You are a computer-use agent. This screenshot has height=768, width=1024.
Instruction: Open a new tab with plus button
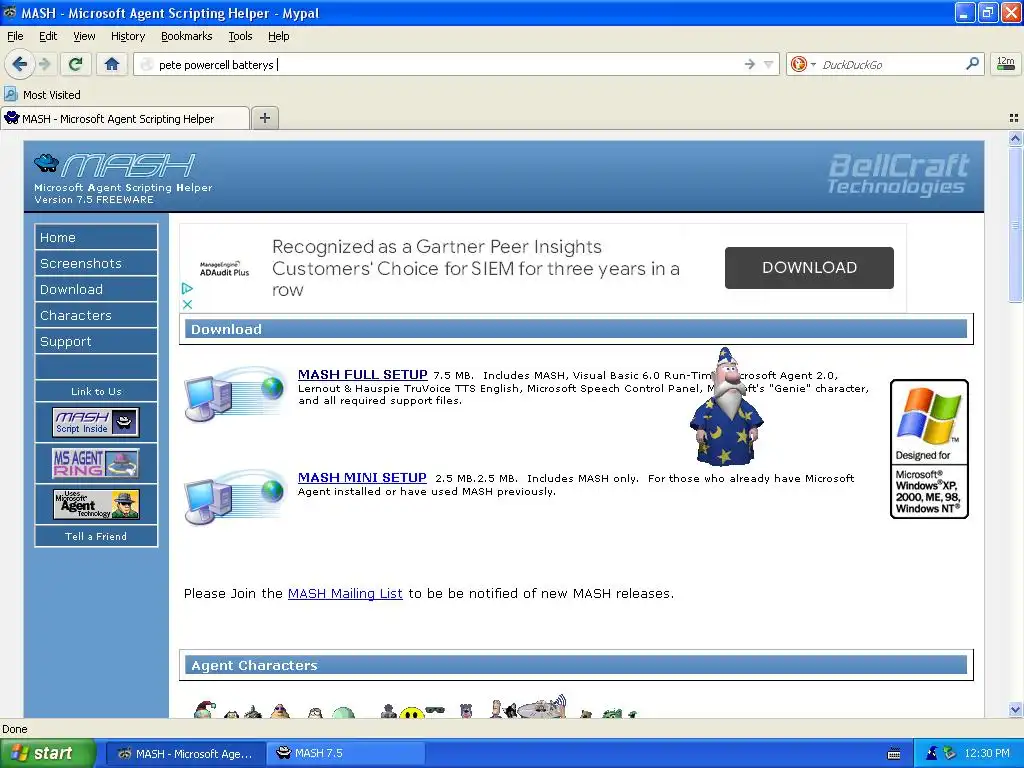(x=264, y=118)
